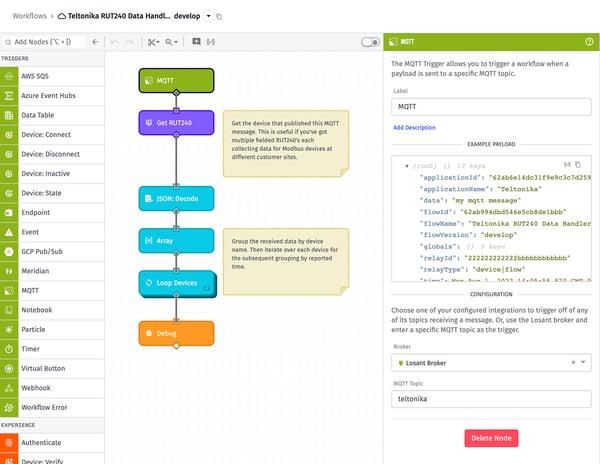Undo the last workflow change
This screenshot has height=464, width=600.
[x=114, y=42]
